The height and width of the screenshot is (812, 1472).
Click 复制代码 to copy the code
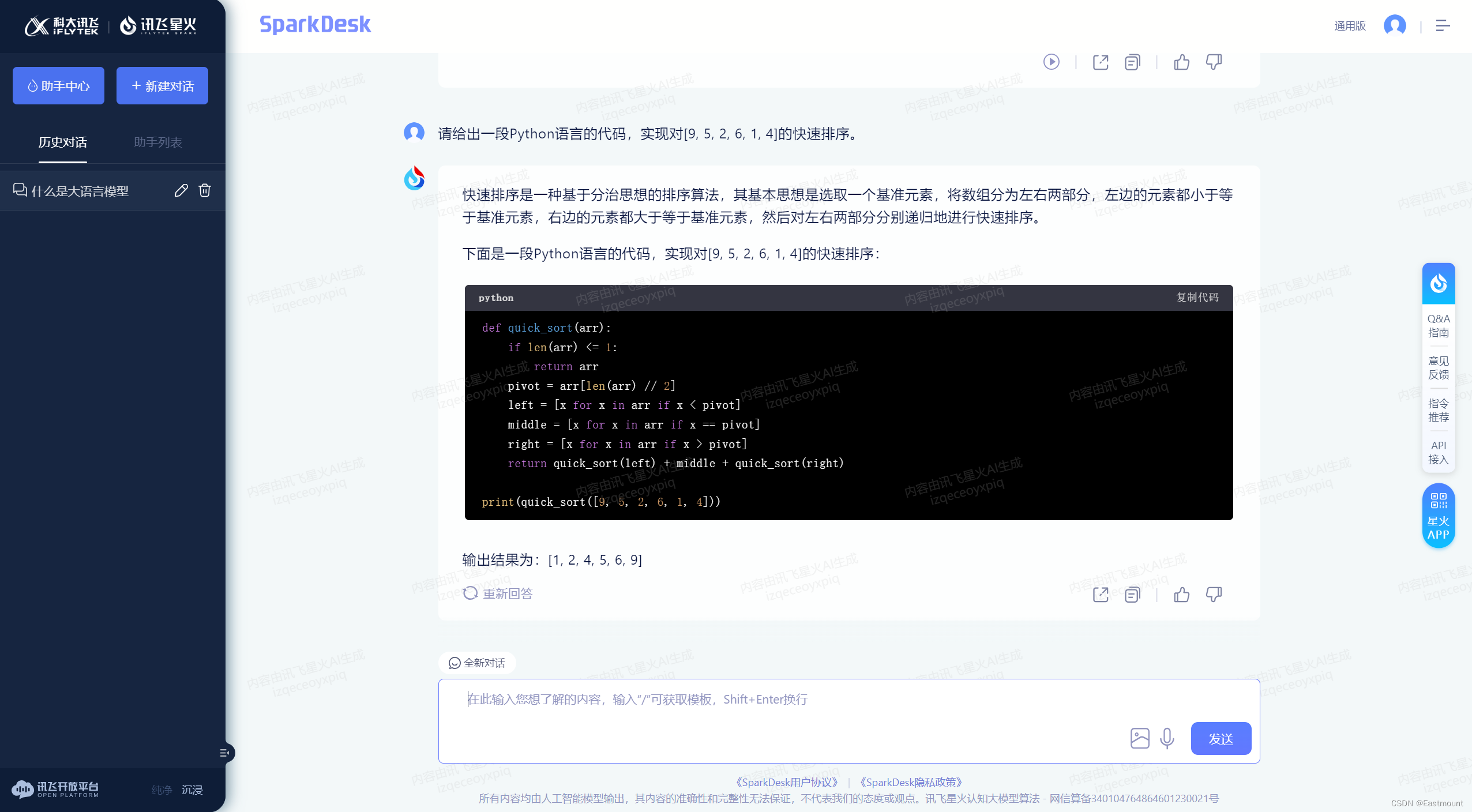[1197, 298]
